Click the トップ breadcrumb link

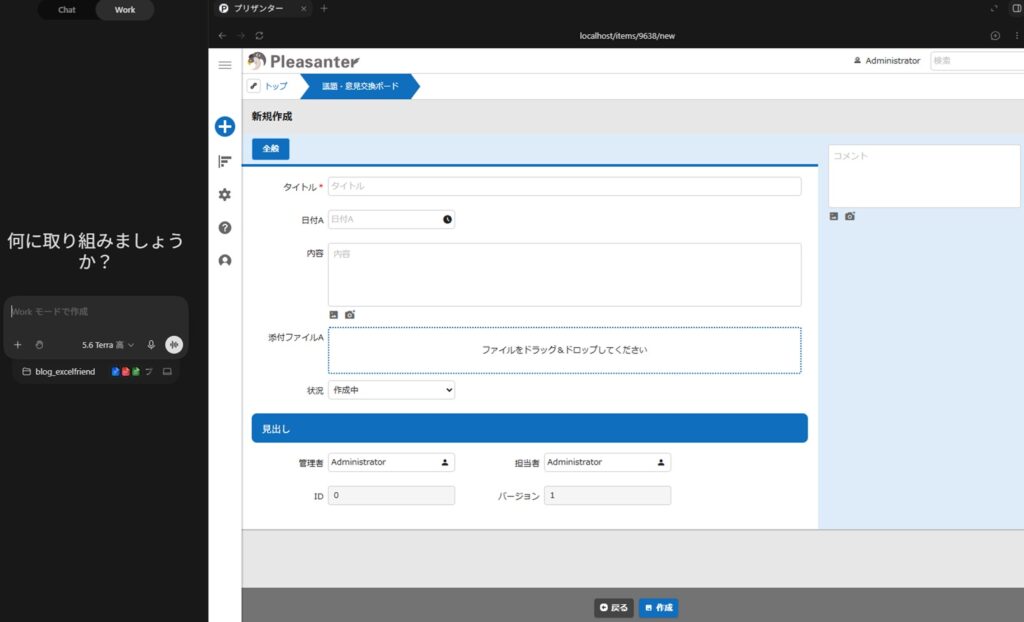pyautogui.click(x=276, y=86)
